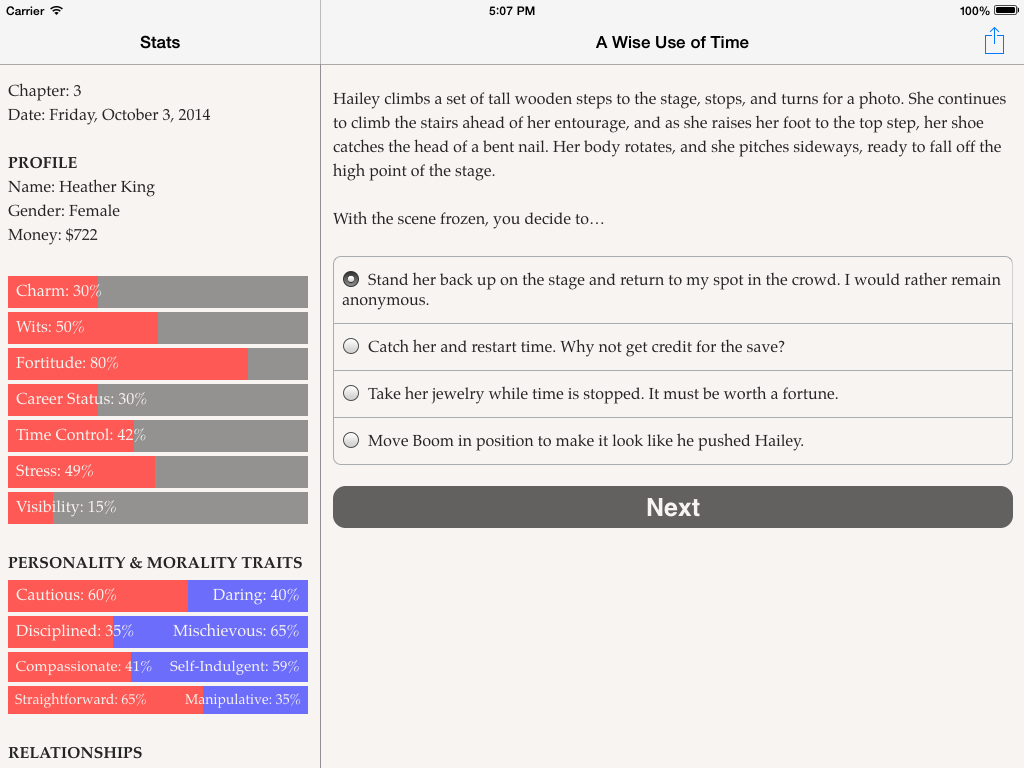Click the Next button

tap(673, 507)
